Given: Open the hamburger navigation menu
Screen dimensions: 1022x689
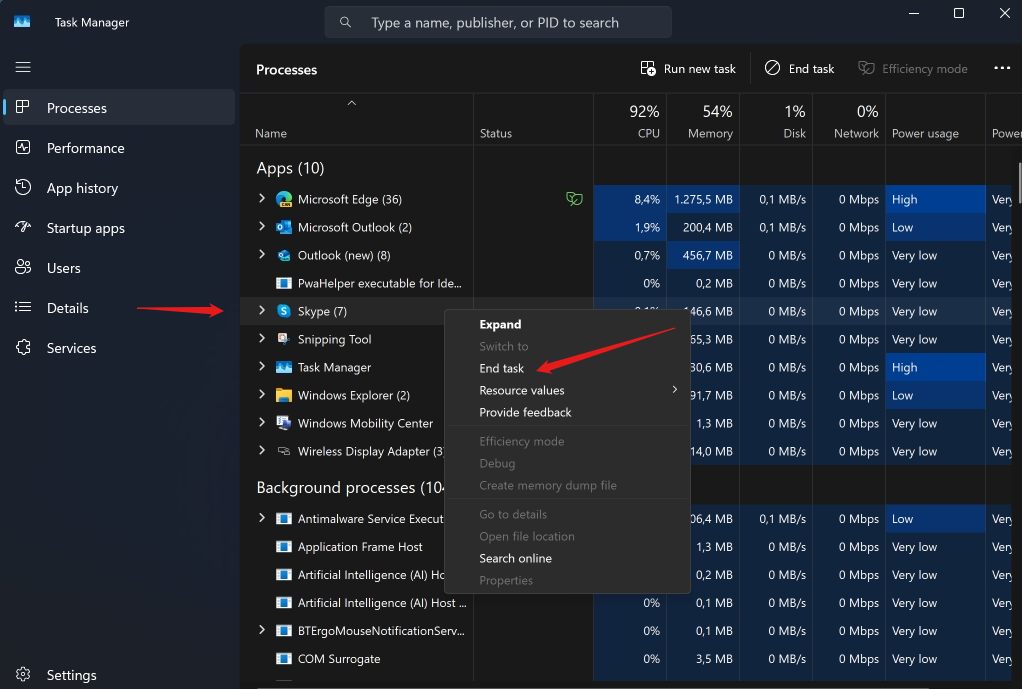Looking at the screenshot, I should tap(23, 67).
